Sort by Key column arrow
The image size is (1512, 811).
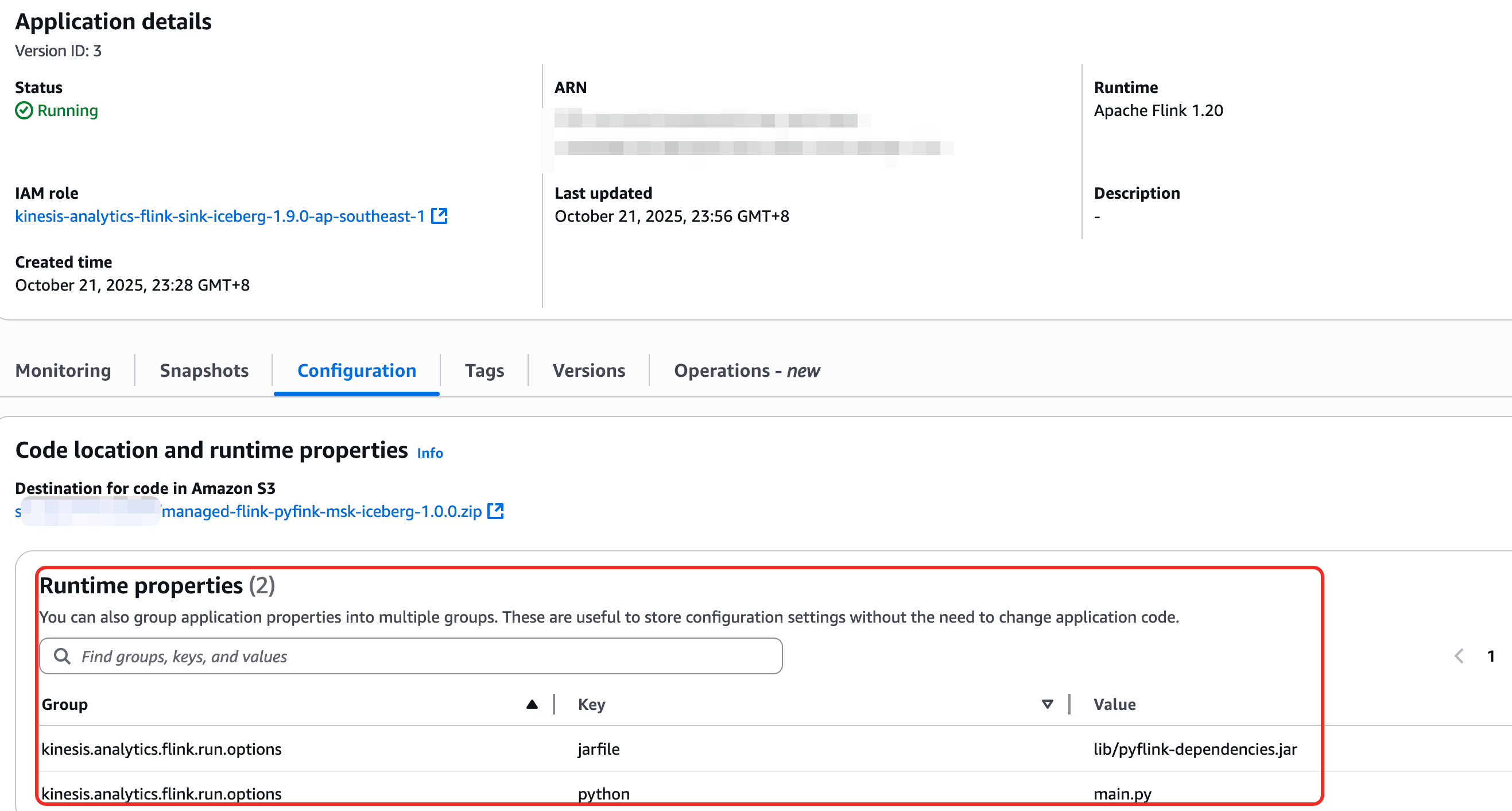[x=1047, y=704]
